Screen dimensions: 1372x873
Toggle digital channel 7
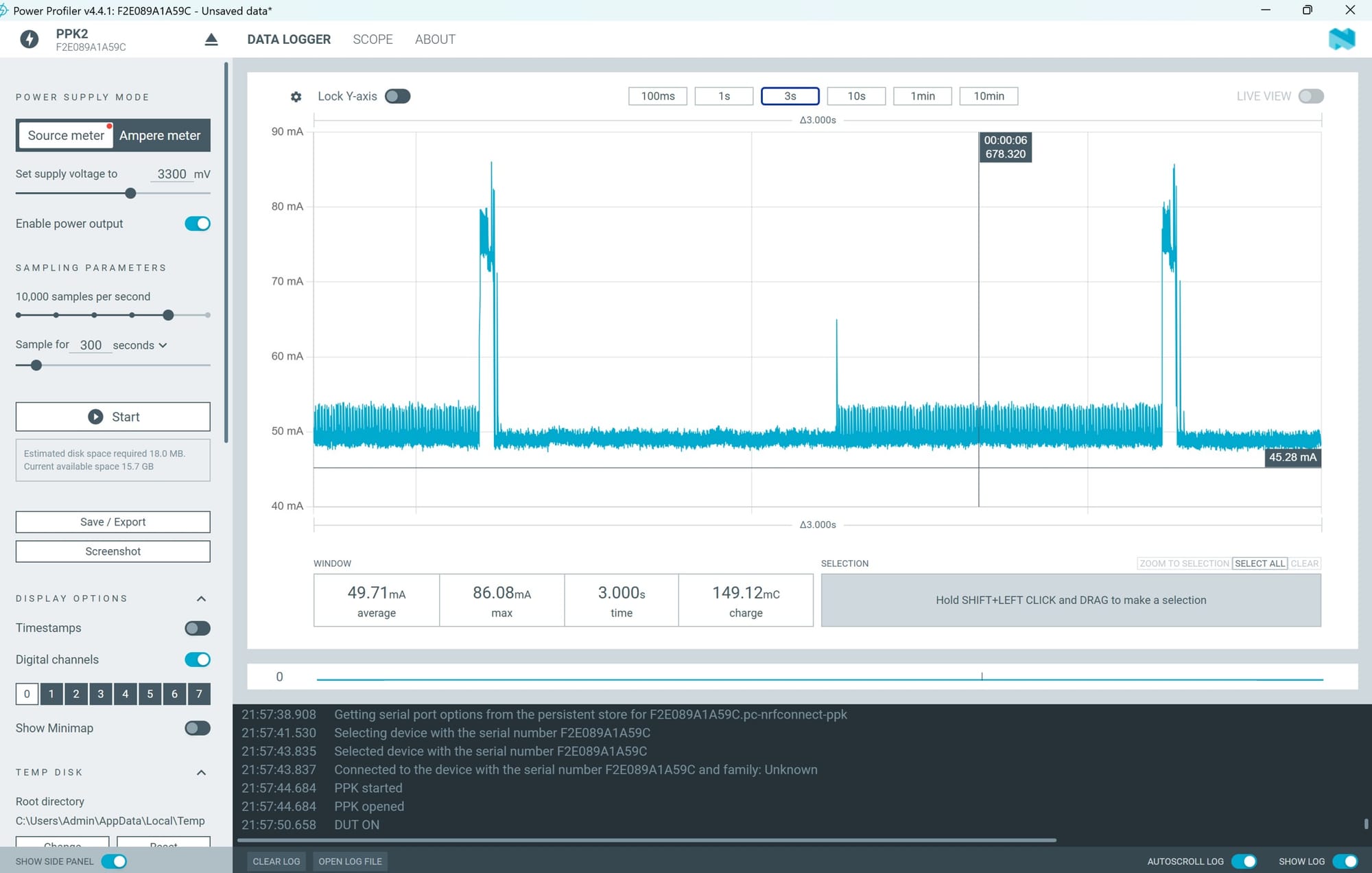click(x=200, y=694)
